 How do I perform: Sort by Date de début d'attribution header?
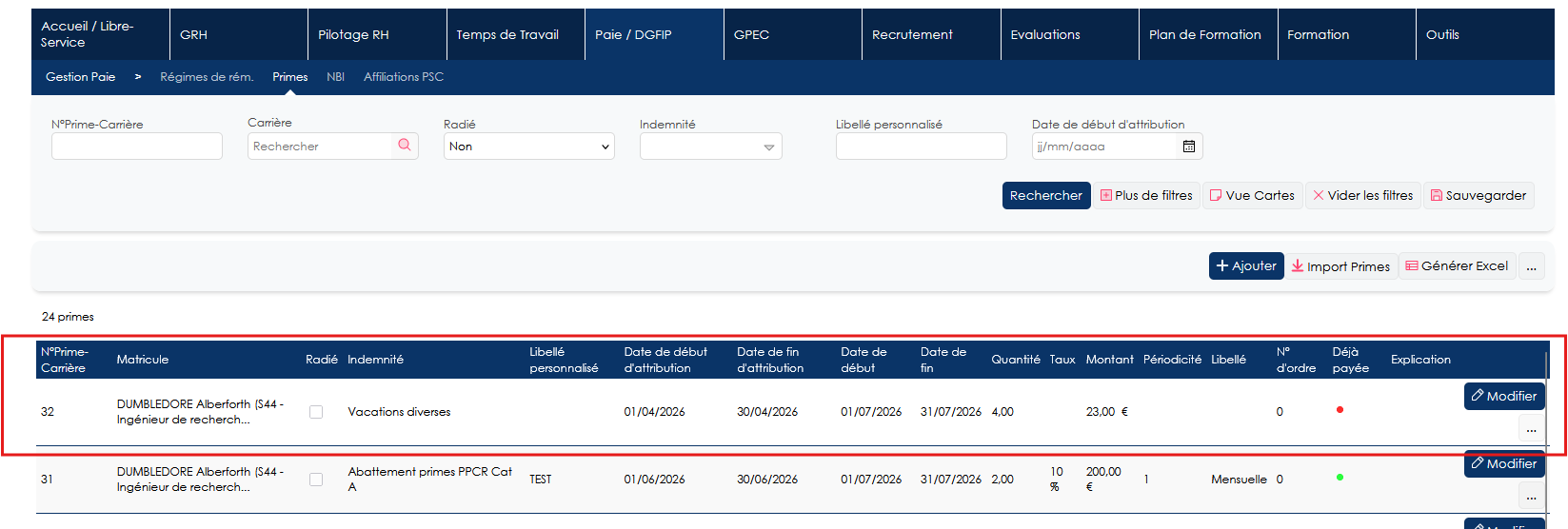pos(665,360)
